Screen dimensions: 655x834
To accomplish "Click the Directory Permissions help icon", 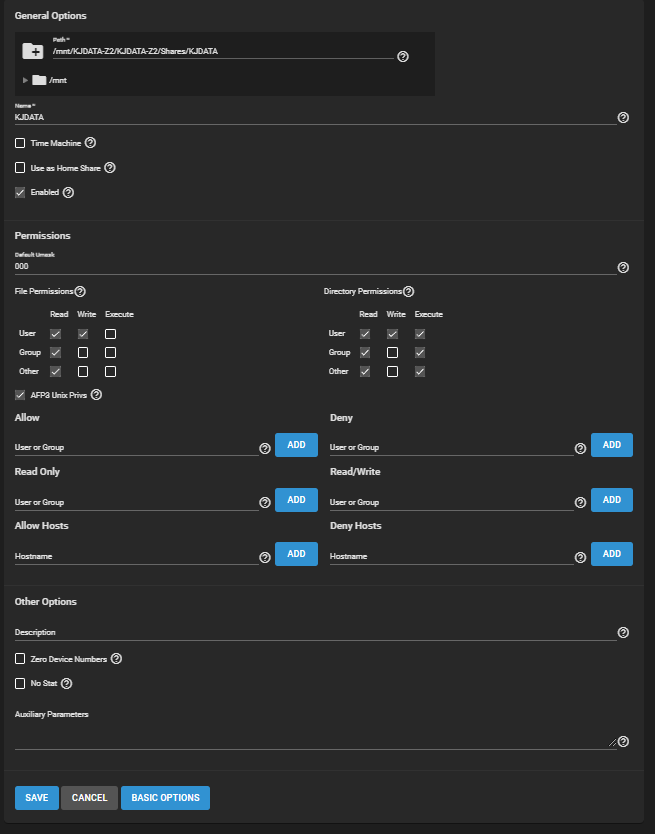I will click(408, 292).
